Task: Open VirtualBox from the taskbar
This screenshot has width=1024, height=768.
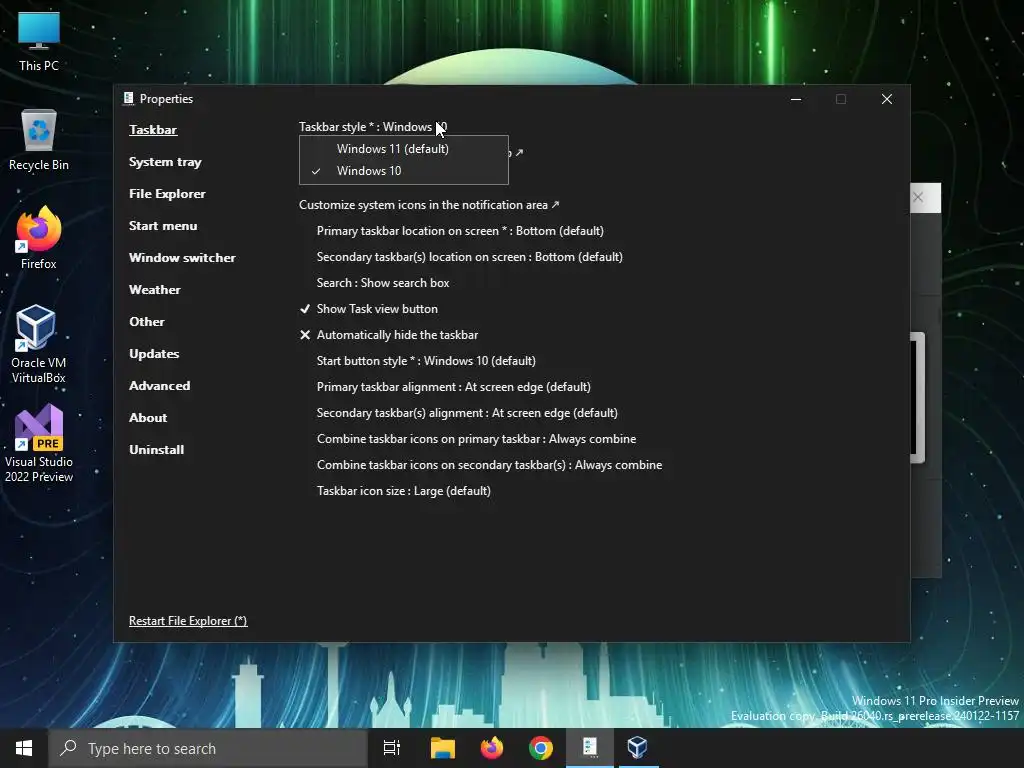Action: pos(638,748)
